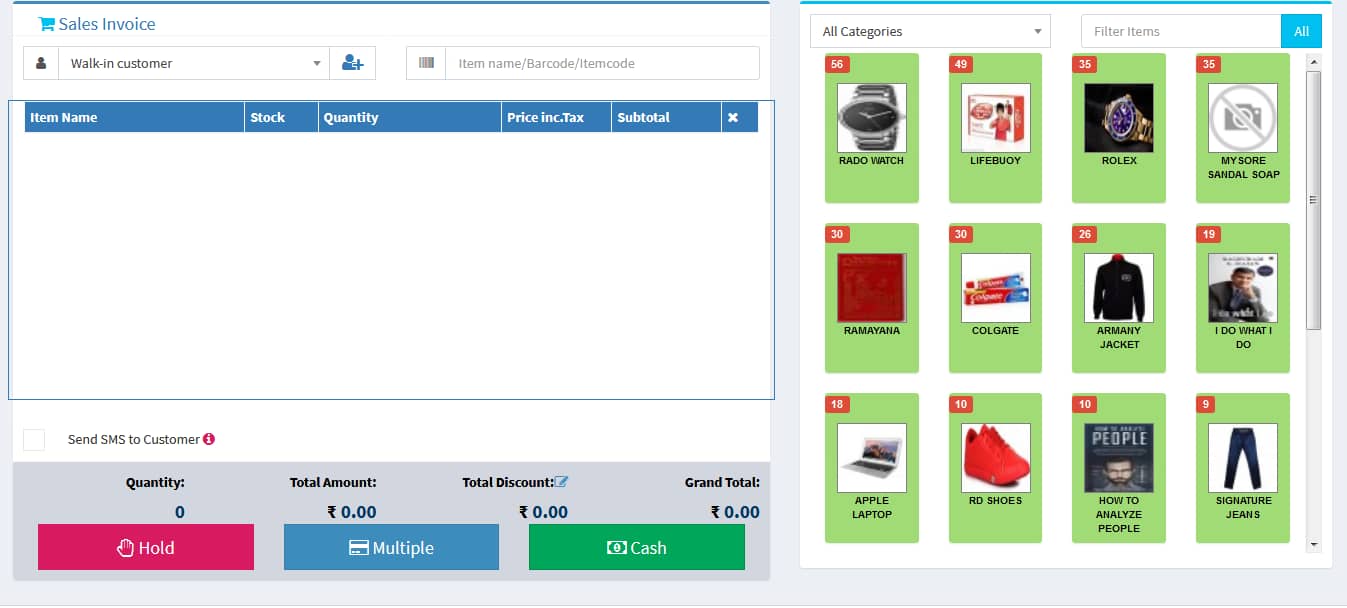This screenshot has height=608, width=1347.
Task: Click the All filter button
Action: 1301,31
